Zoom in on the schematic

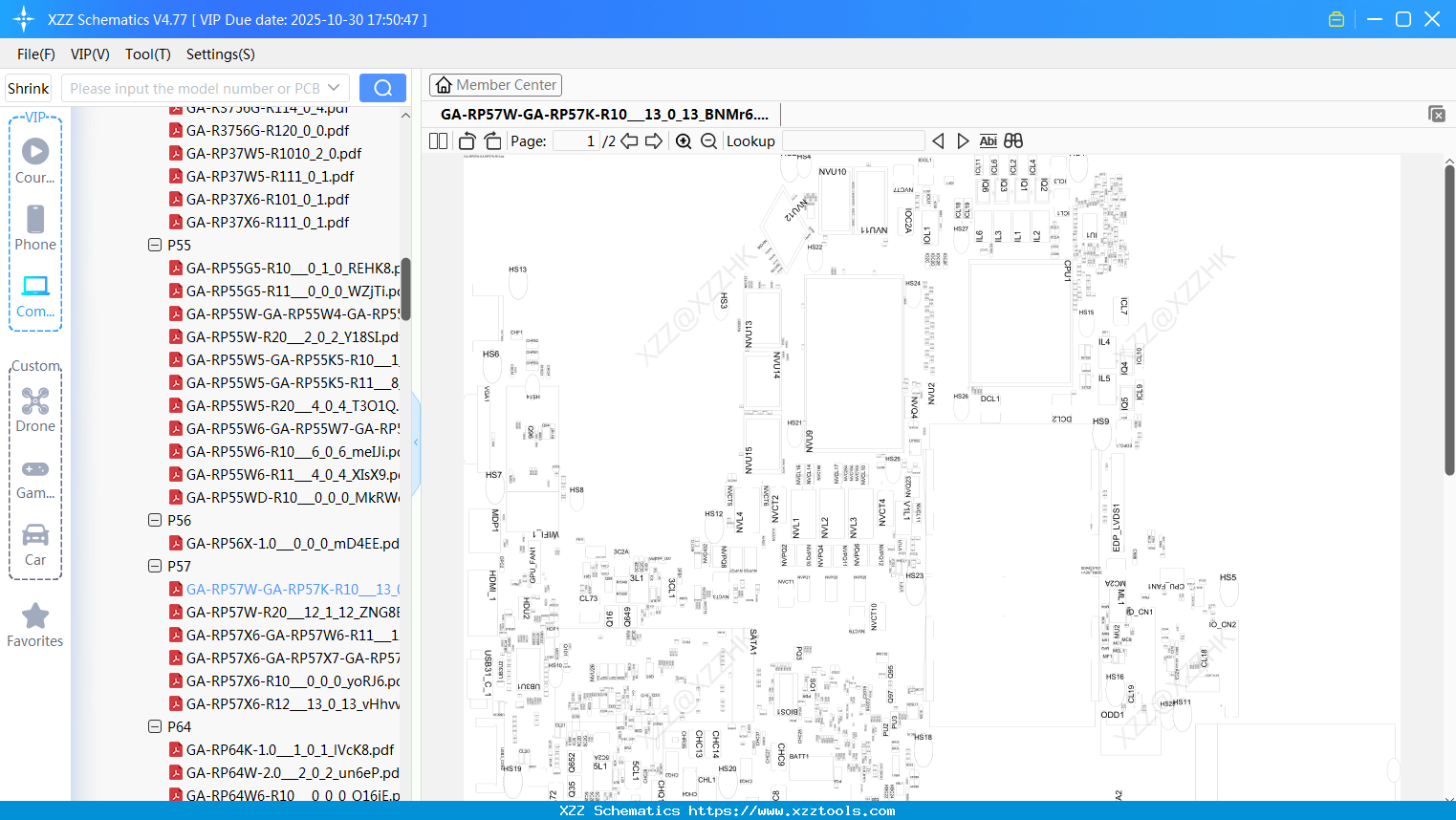[x=684, y=140]
